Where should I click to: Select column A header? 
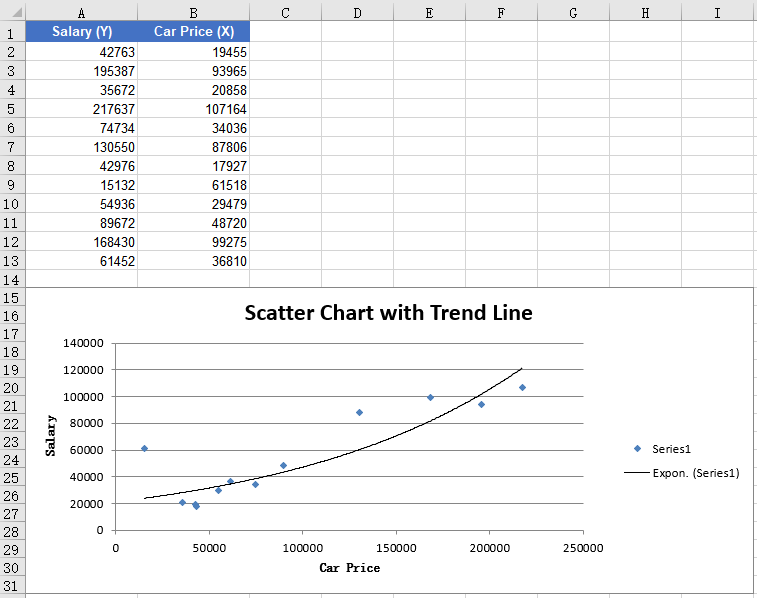pos(82,13)
